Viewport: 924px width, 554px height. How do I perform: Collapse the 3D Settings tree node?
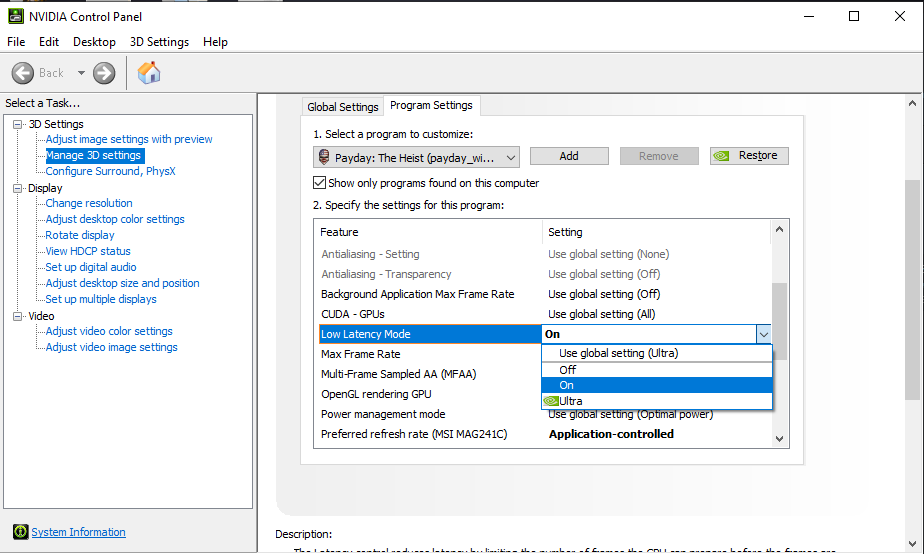[x=17, y=124]
